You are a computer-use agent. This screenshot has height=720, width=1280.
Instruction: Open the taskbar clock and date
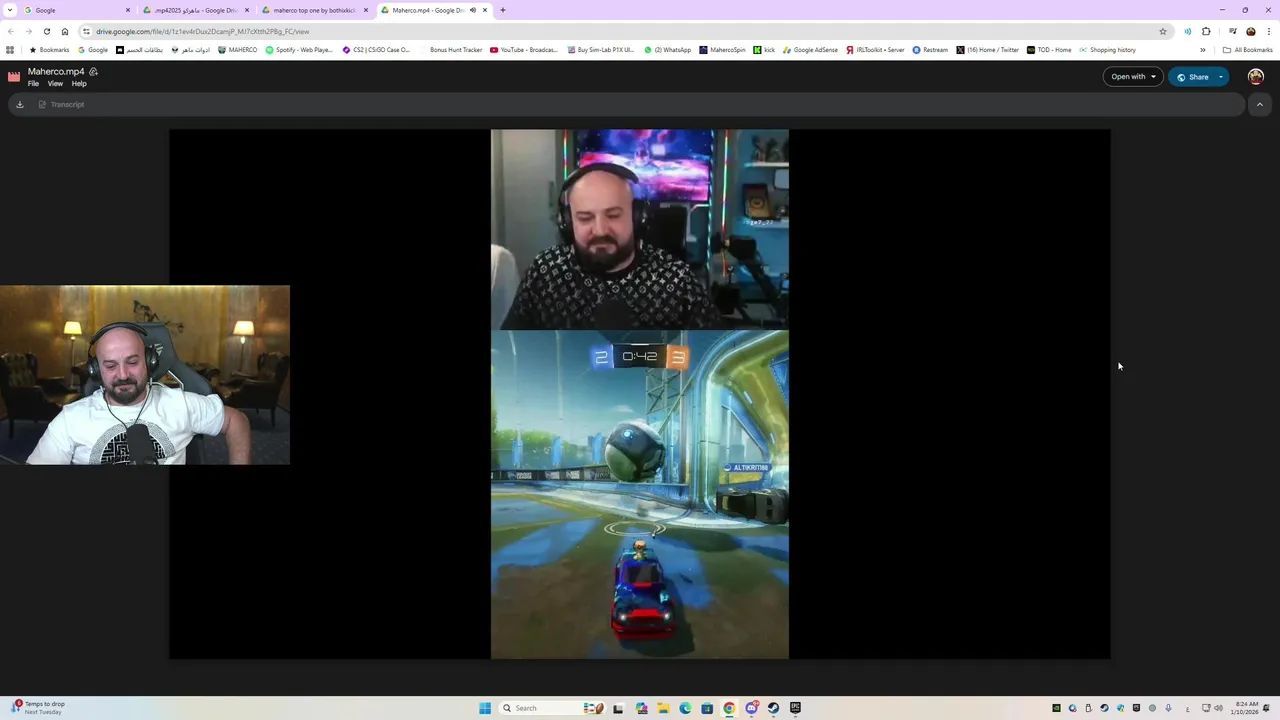point(1245,708)
